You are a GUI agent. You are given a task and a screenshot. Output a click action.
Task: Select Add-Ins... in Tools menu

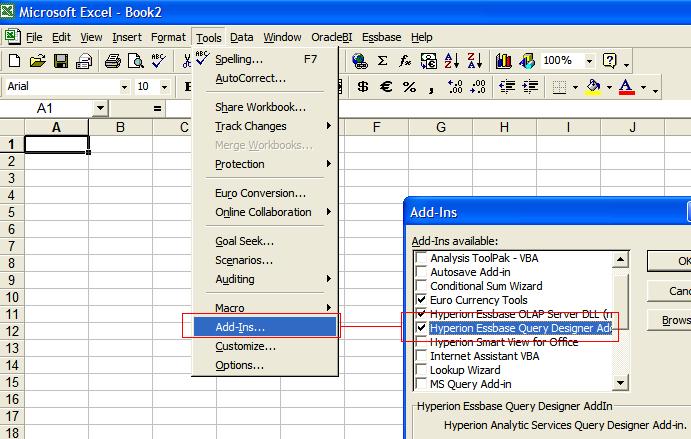click(x=265, y=327)
